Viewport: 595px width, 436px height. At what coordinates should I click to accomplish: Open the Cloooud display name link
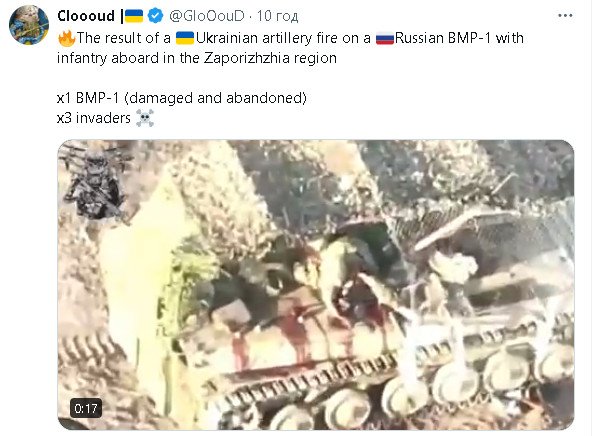pos(86,16)
